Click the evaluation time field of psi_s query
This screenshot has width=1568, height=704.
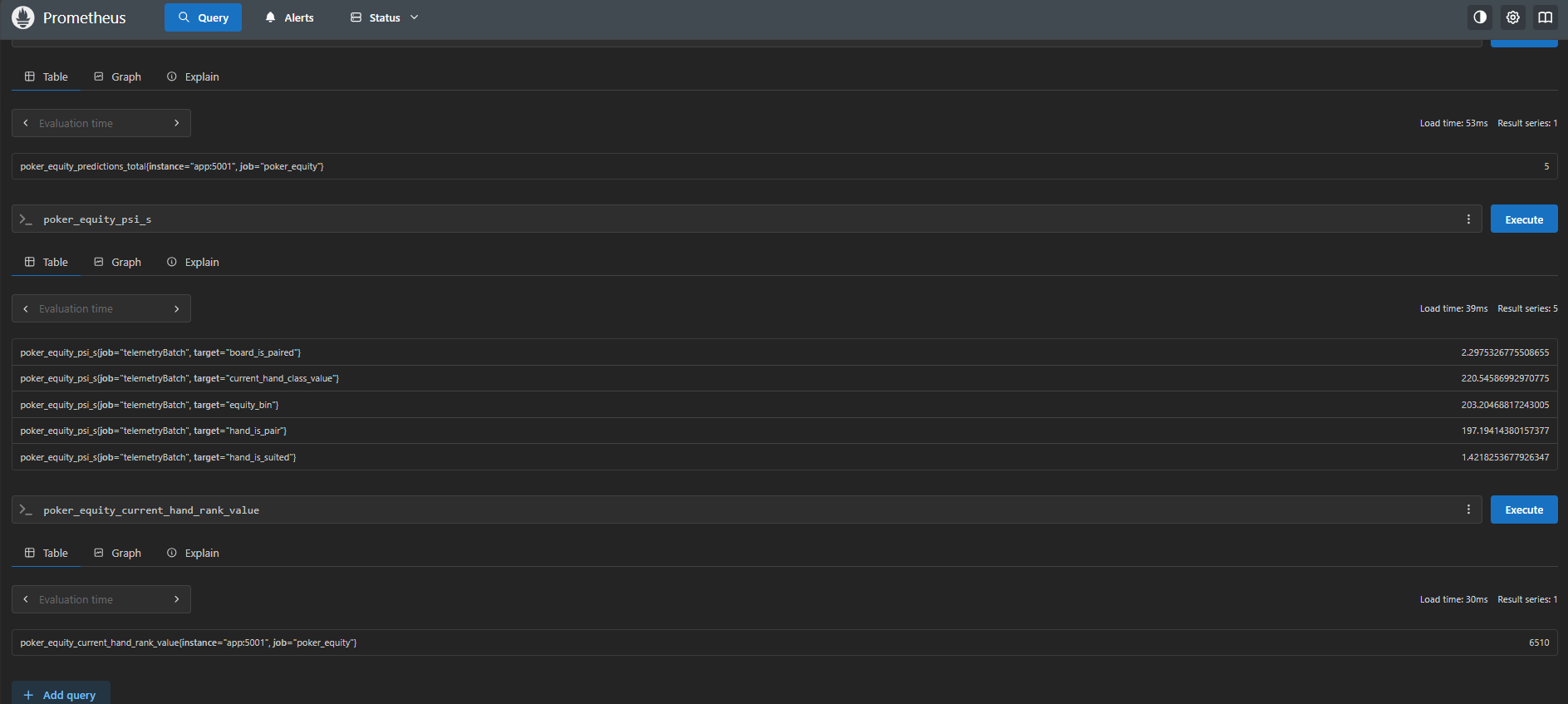click(x=101, y=308)
